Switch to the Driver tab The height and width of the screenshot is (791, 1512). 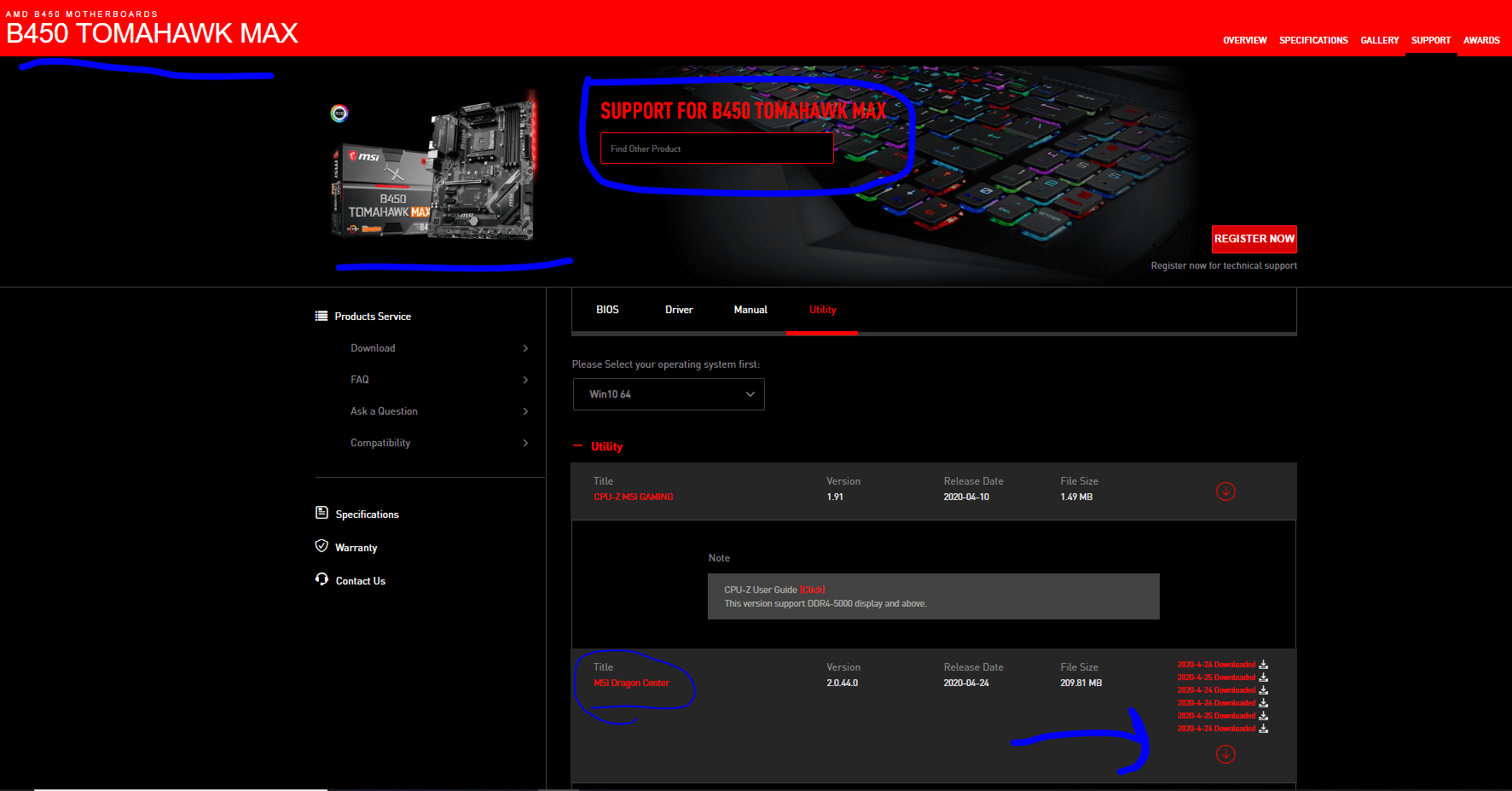coord(679,310)
